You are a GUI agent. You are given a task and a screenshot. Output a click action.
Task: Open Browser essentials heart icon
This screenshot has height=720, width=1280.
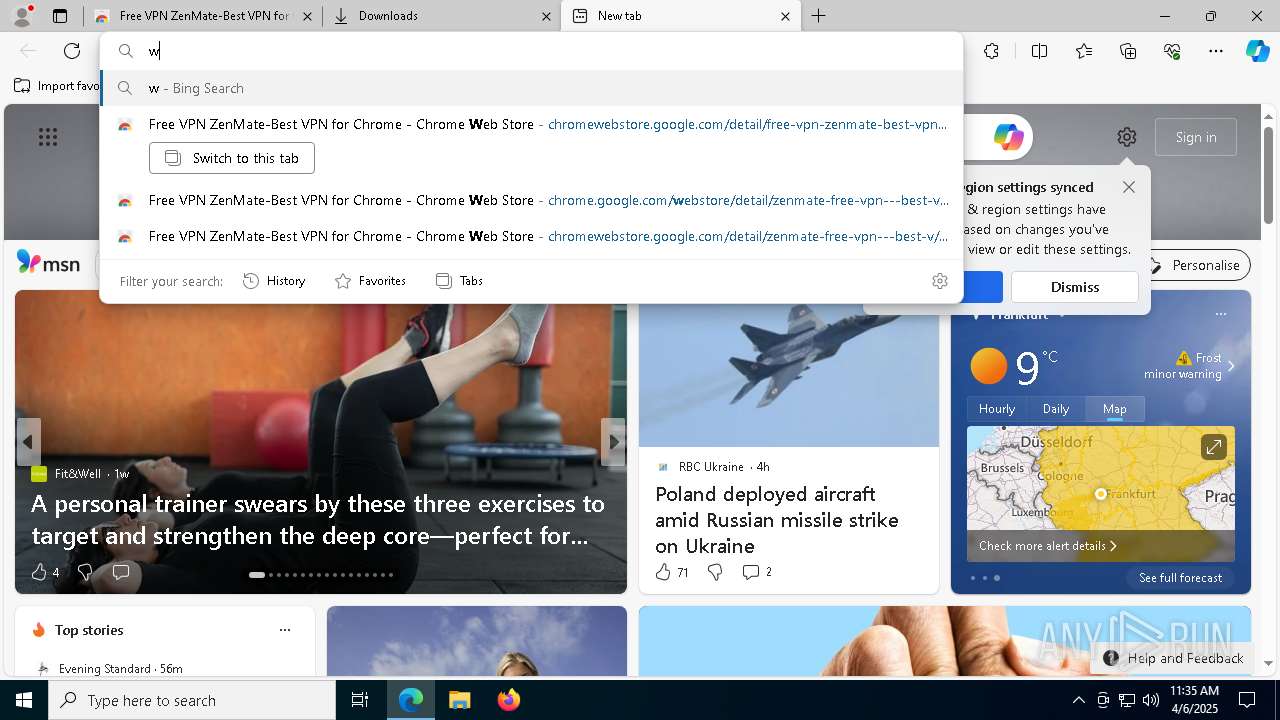pyautogui.click(x=1172, y=51)
